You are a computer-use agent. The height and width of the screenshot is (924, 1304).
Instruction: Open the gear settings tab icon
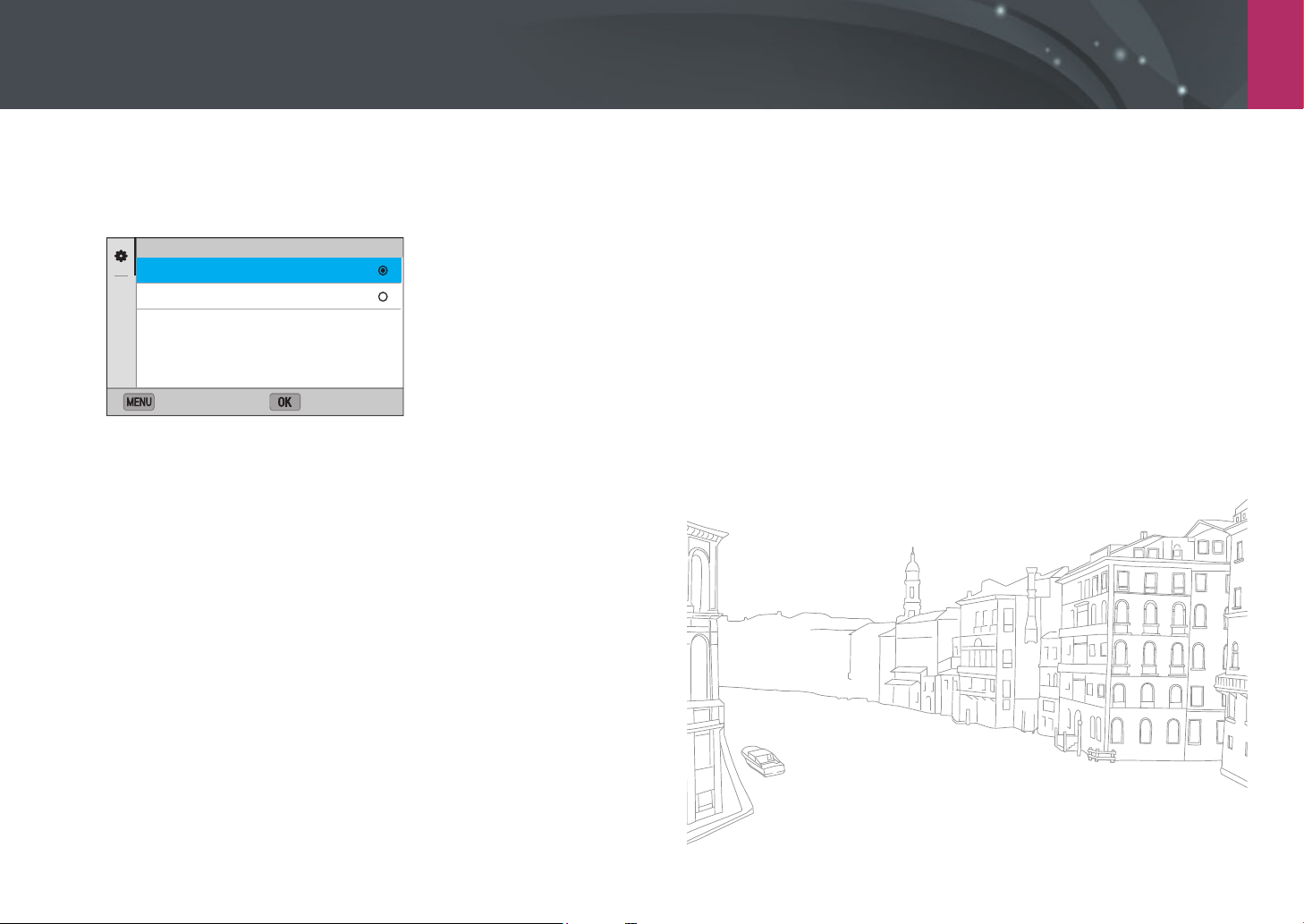tap(121, 256)
